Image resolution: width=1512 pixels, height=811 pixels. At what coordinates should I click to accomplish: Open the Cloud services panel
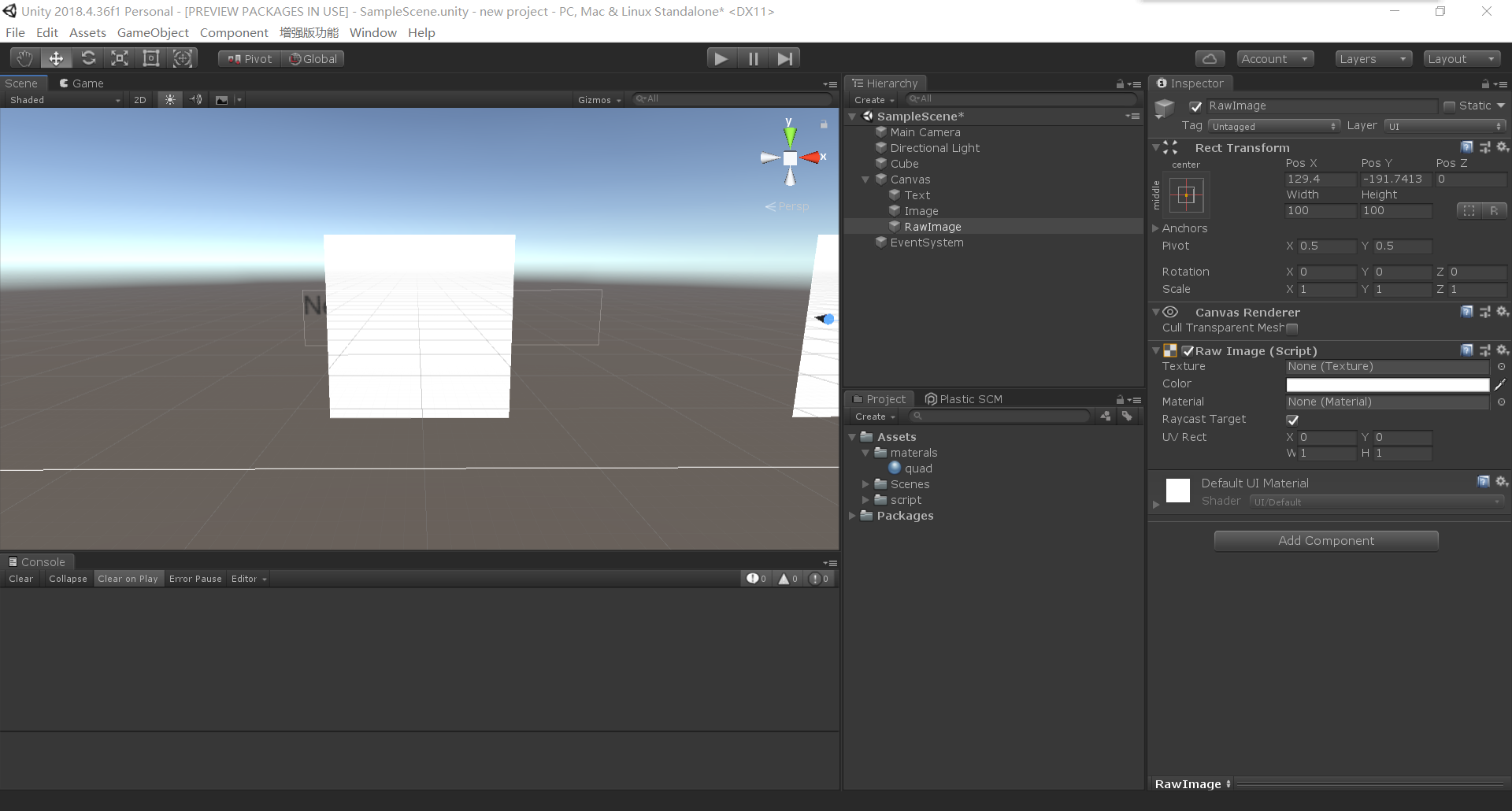pyautogui.click(x=1210, y=59)
